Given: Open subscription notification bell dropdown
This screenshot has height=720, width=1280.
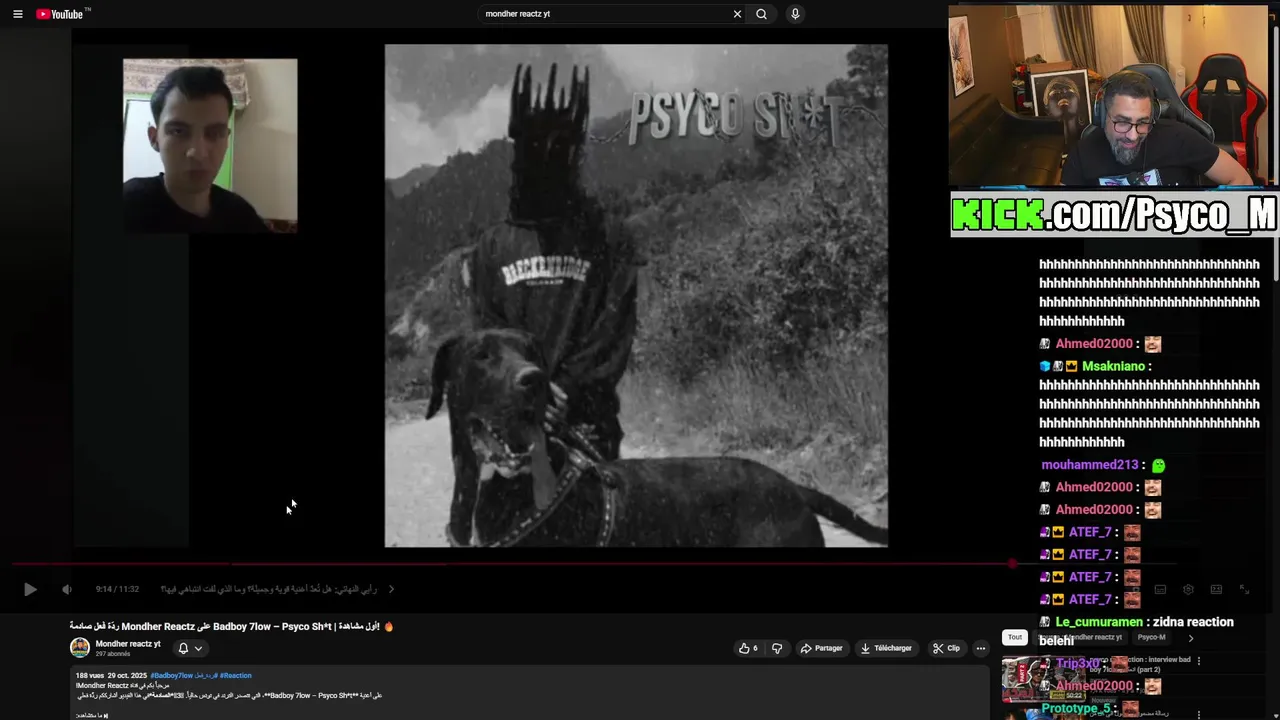Looking at the screenshot, I should point(190,648).
